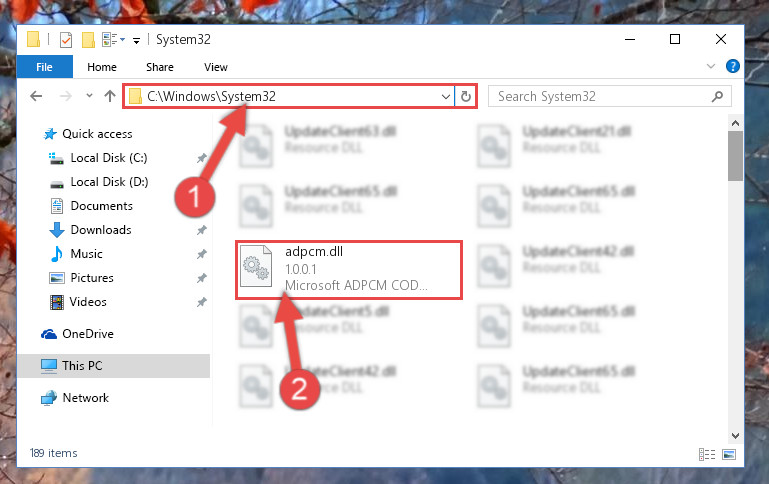Open the File menu tab
This screenshot has height=484, width=769.
tap(44, 67)
